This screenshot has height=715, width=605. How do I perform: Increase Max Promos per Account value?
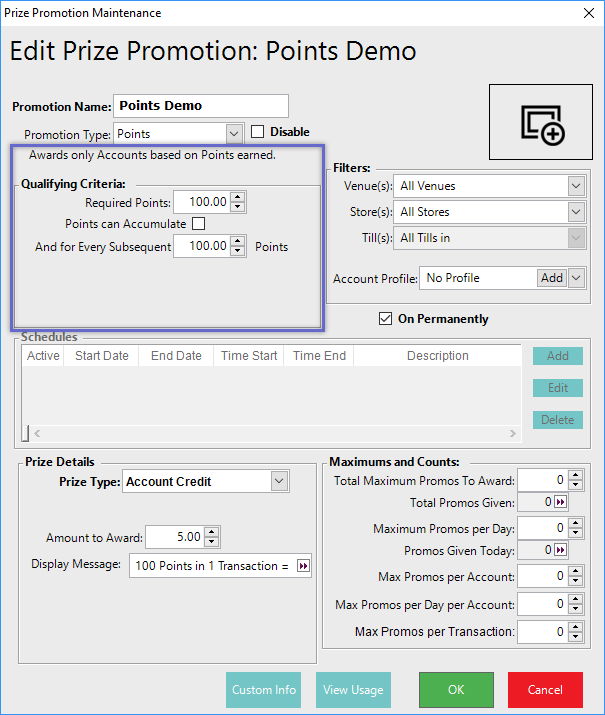pos(574,572)
